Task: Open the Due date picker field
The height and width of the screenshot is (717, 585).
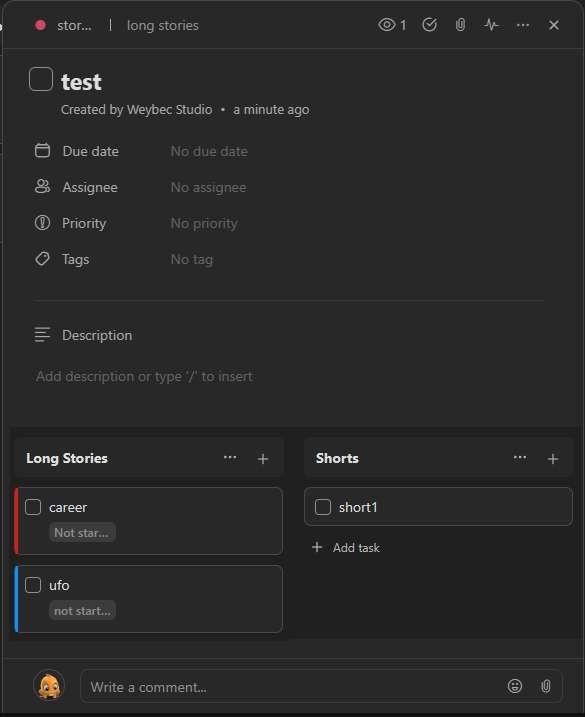Action: (x=209, y=151)
